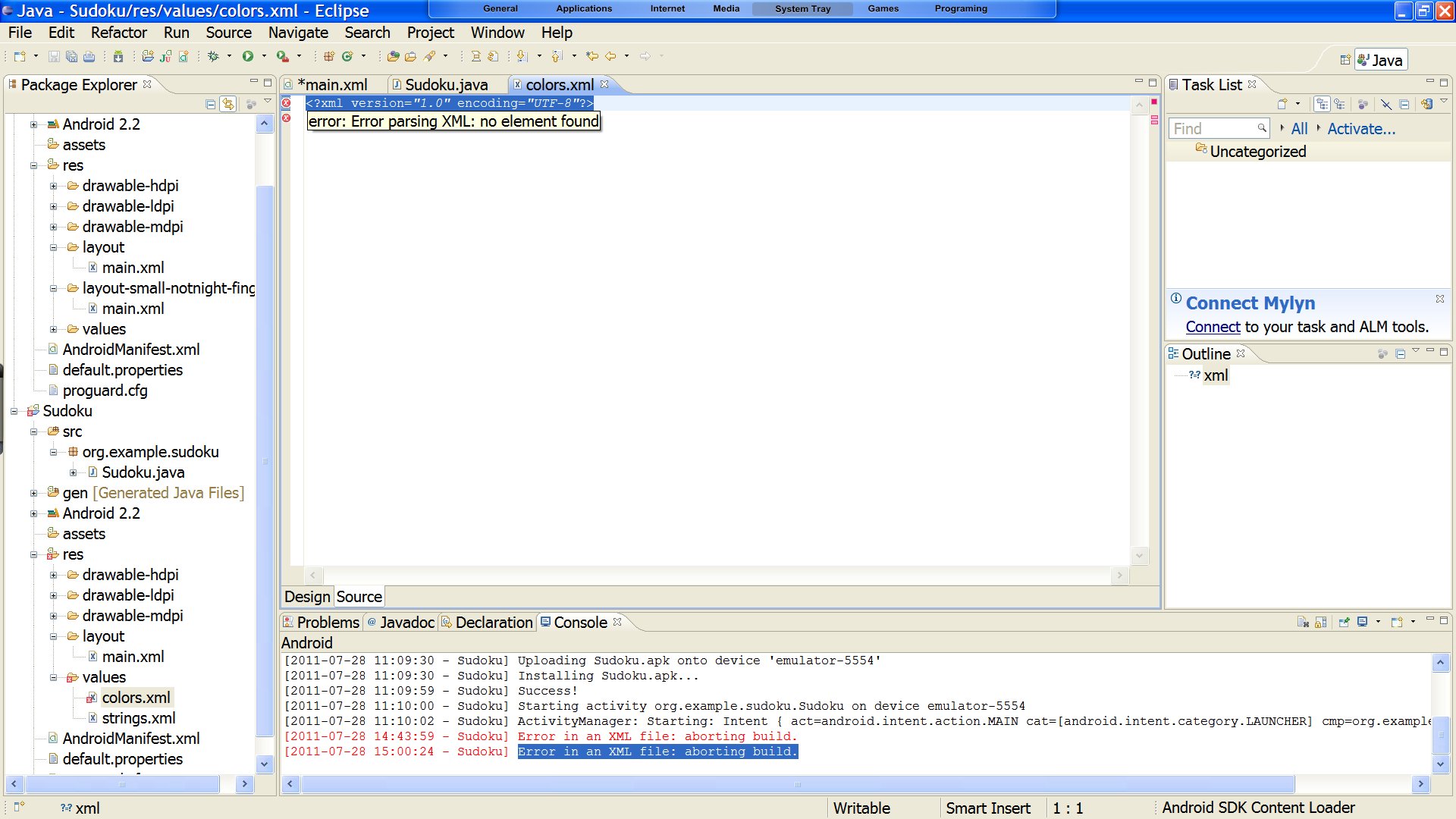Toggle Hide Completed Tasks in Task List
The width and height of the screenshot is (1456, 819).
tap(1385, 105)
